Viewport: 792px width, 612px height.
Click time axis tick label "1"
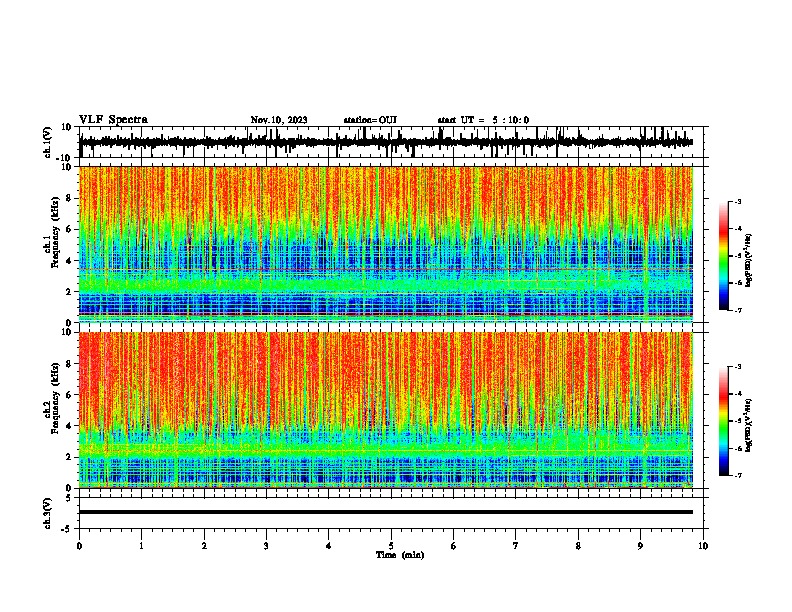[x=141, y=546]
